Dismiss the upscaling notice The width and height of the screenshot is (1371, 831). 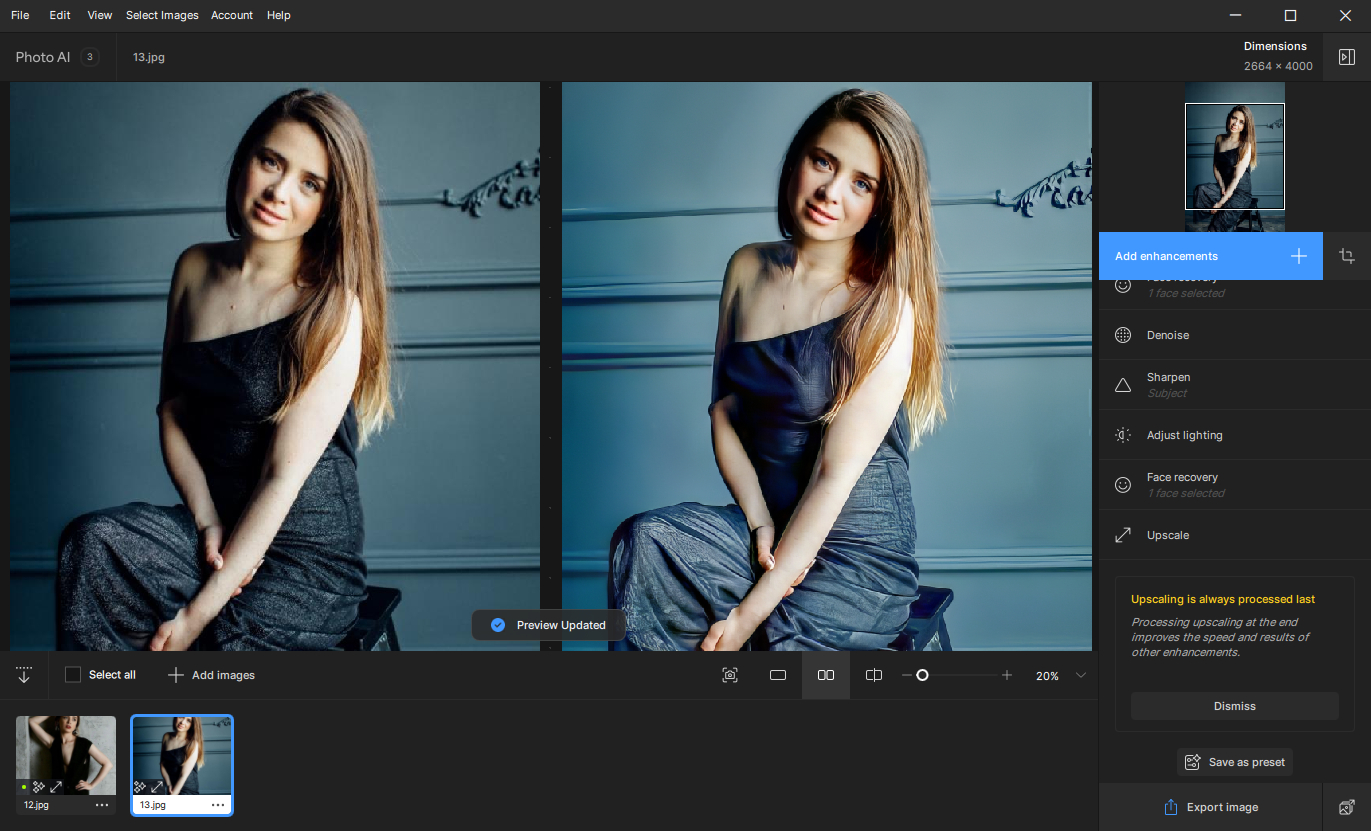(x=1235, y=706)
